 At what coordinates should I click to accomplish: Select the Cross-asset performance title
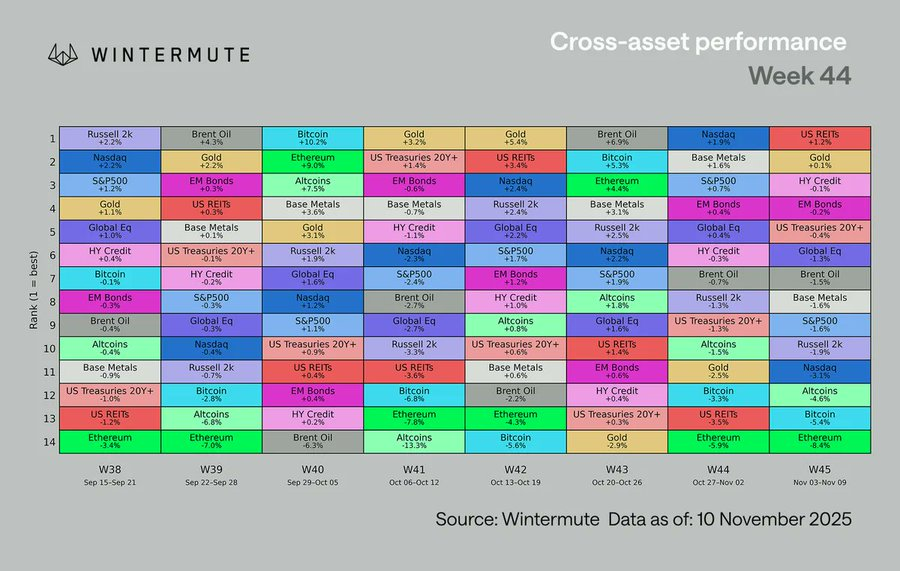697,42
